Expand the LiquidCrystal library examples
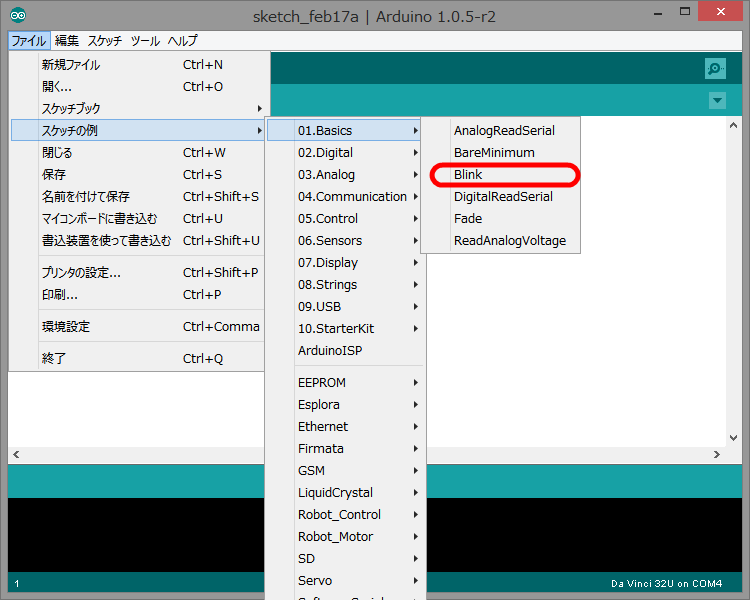Viewport: 750px width, 600px height. (x=343, y=493)
